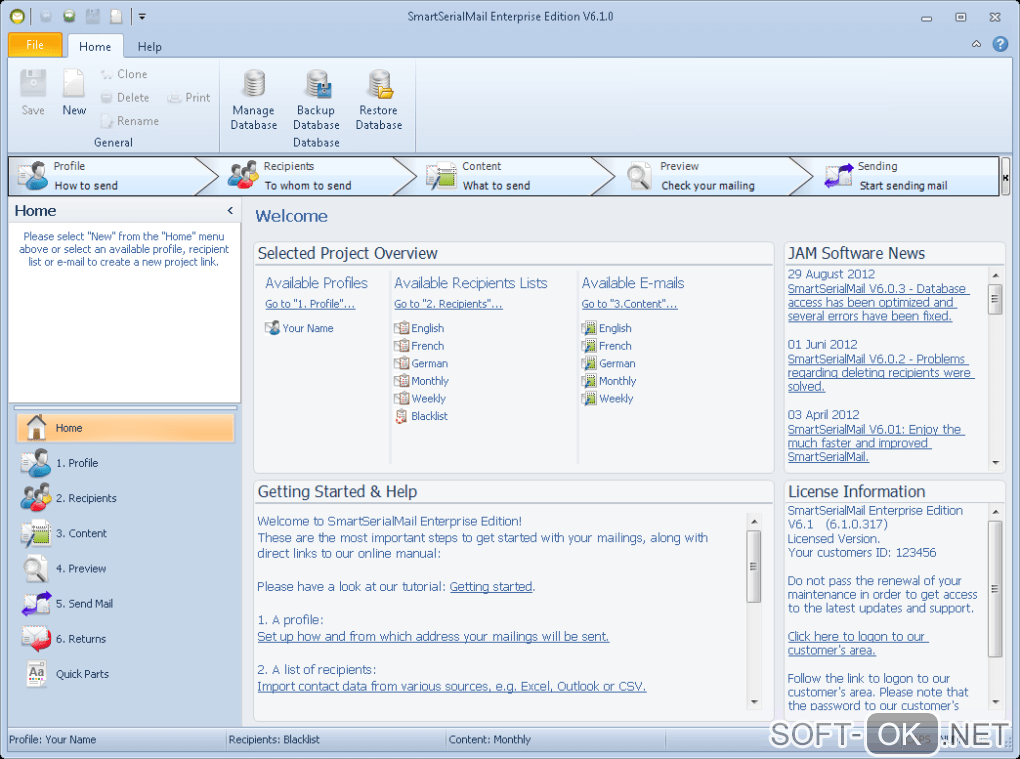Click Rename in the General group

pyautogui.click(x=129, y=121)
